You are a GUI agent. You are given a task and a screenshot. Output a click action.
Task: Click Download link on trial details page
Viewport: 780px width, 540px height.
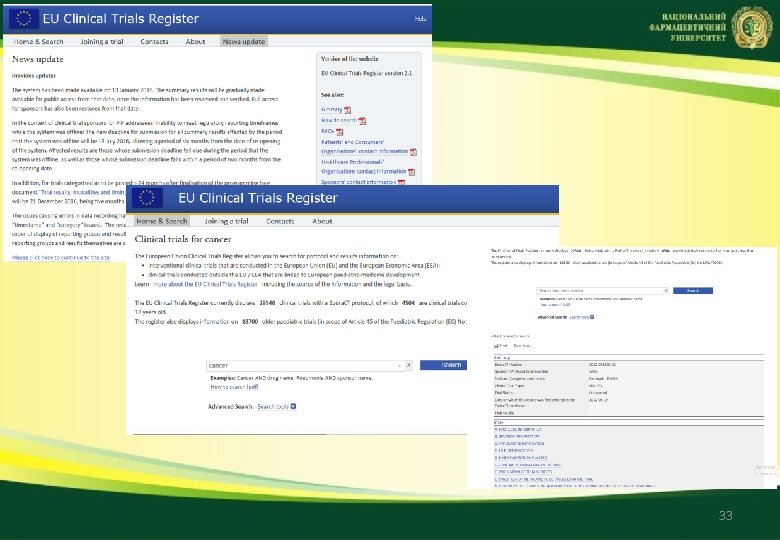click(522, 346)
